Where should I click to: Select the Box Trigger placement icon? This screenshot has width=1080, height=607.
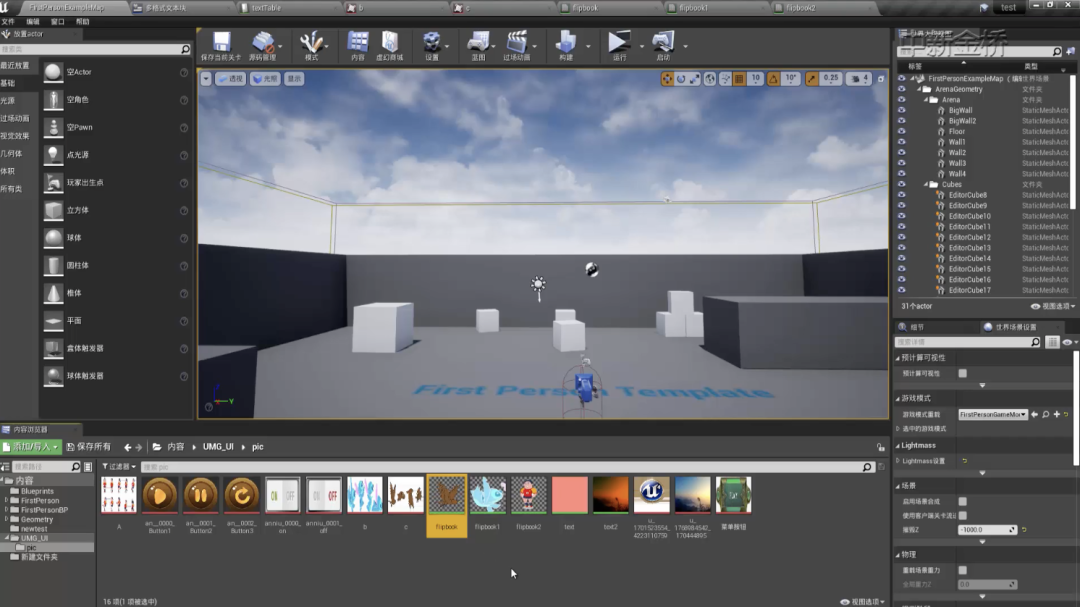tap(53, 348)
